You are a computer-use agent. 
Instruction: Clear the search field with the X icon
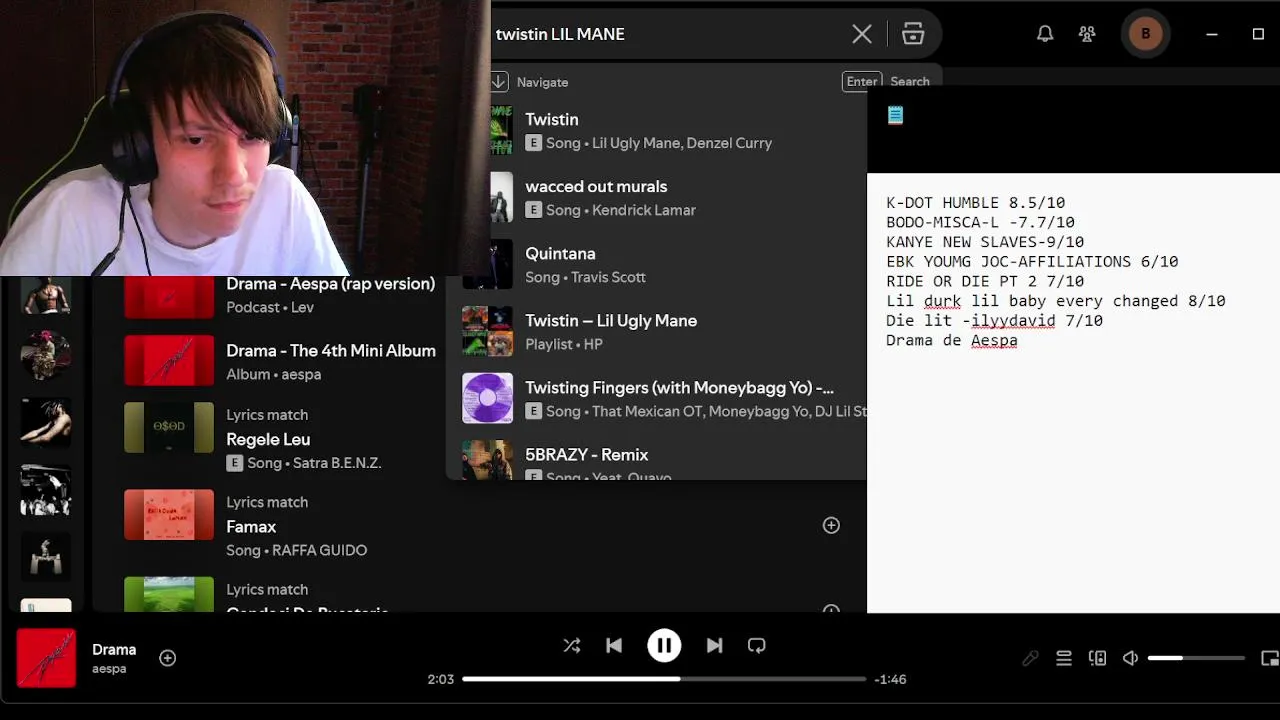pos(862,34)
